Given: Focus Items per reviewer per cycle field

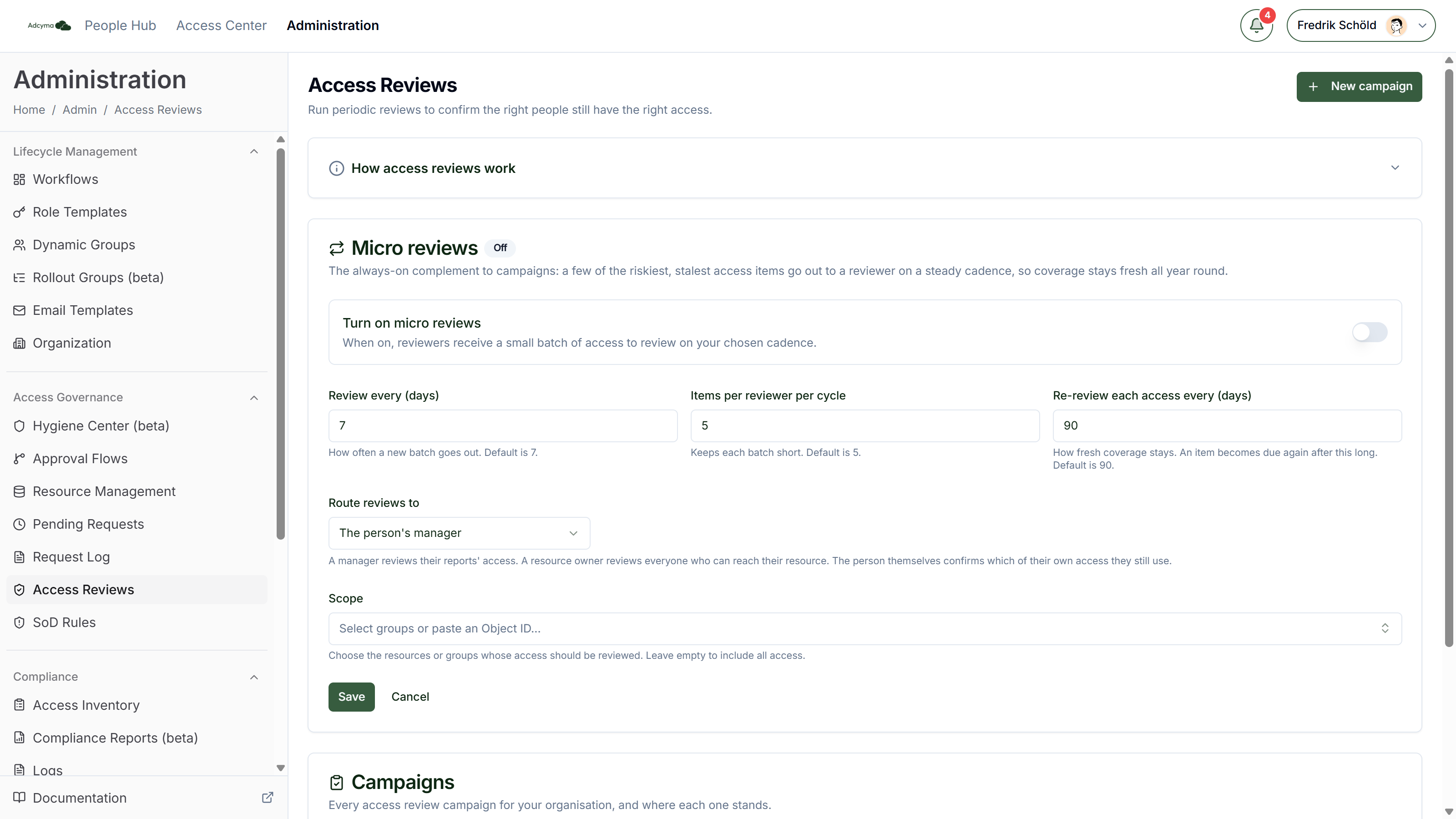Looking at the screenshot, I should pos(865,425).
